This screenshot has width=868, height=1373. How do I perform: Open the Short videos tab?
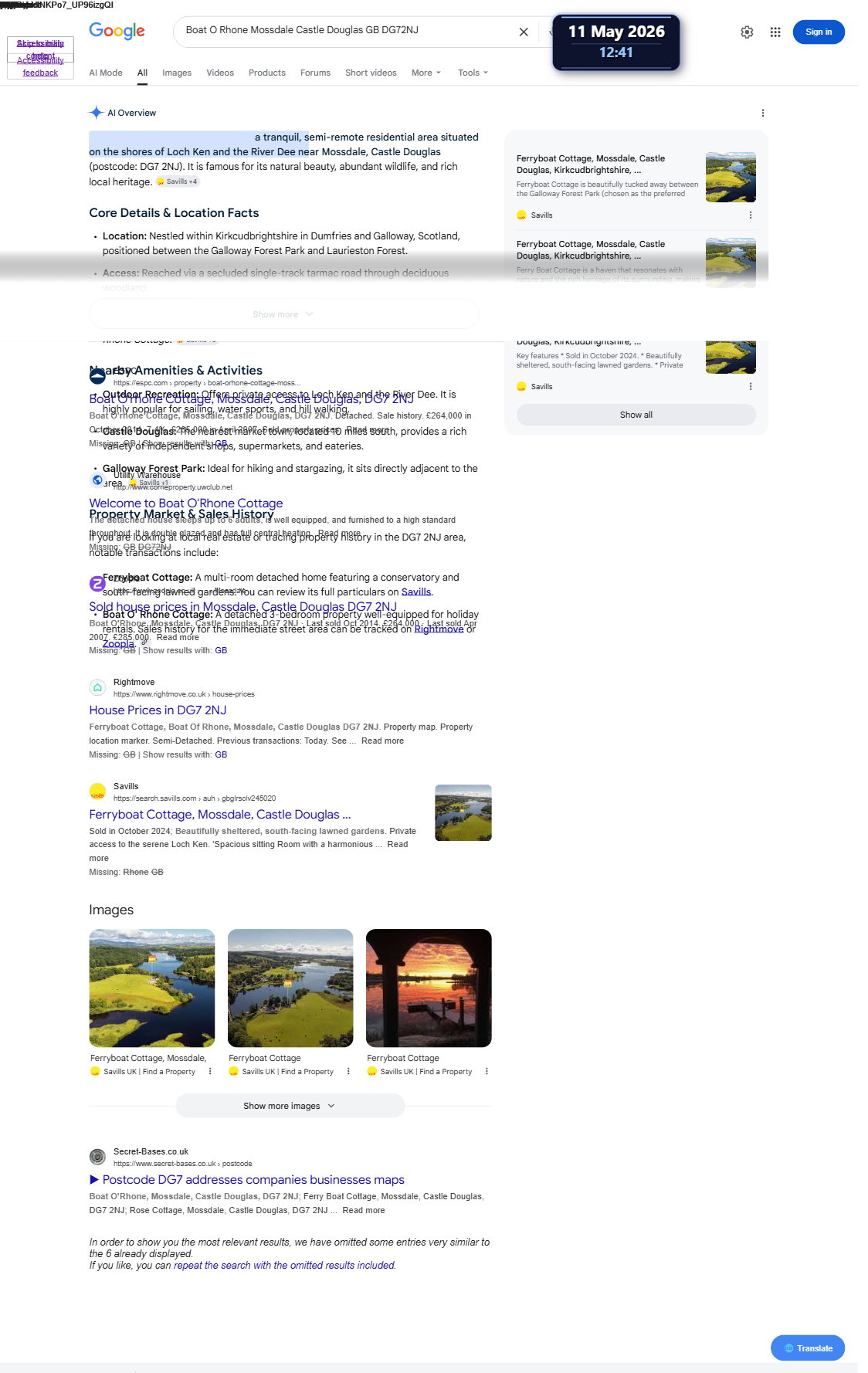(371, 73)
